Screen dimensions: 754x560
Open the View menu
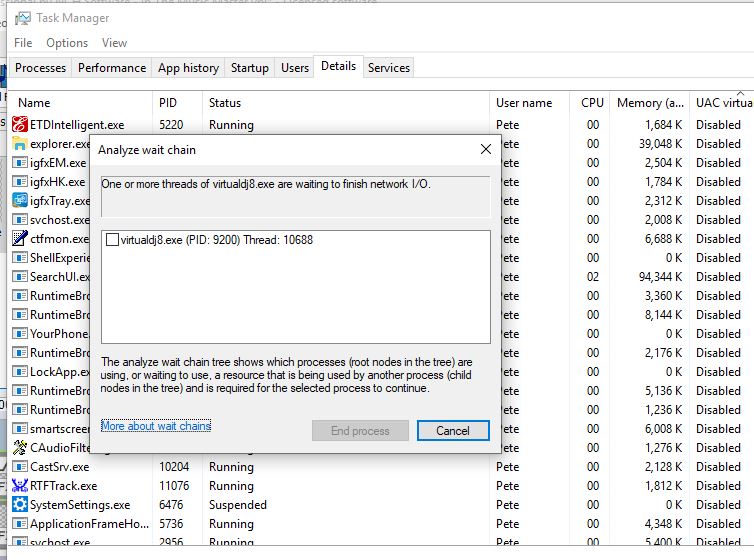pyautogui.click(x=114, y=43)
